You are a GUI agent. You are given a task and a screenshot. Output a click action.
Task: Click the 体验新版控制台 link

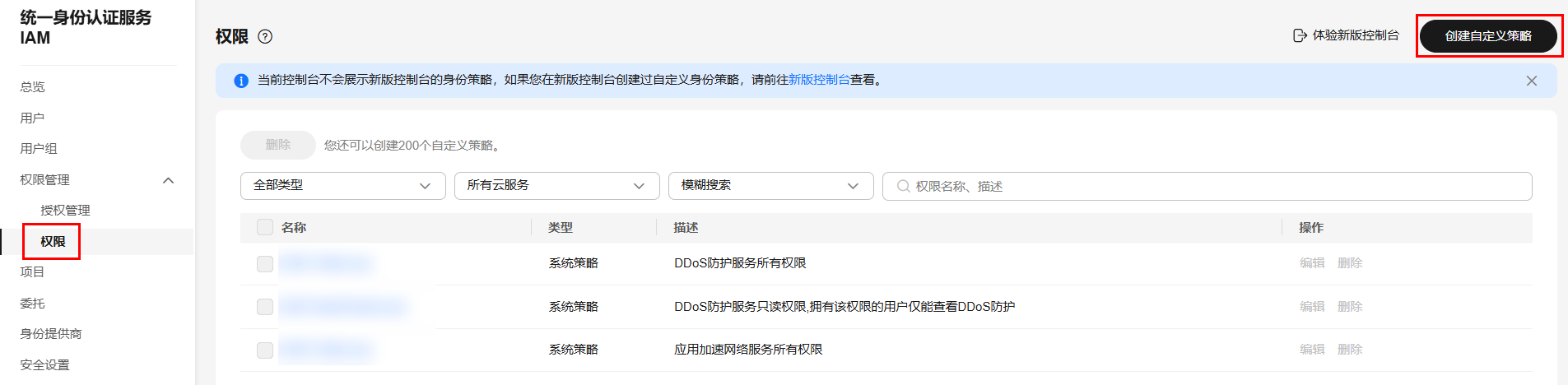tap(1356, 35)
